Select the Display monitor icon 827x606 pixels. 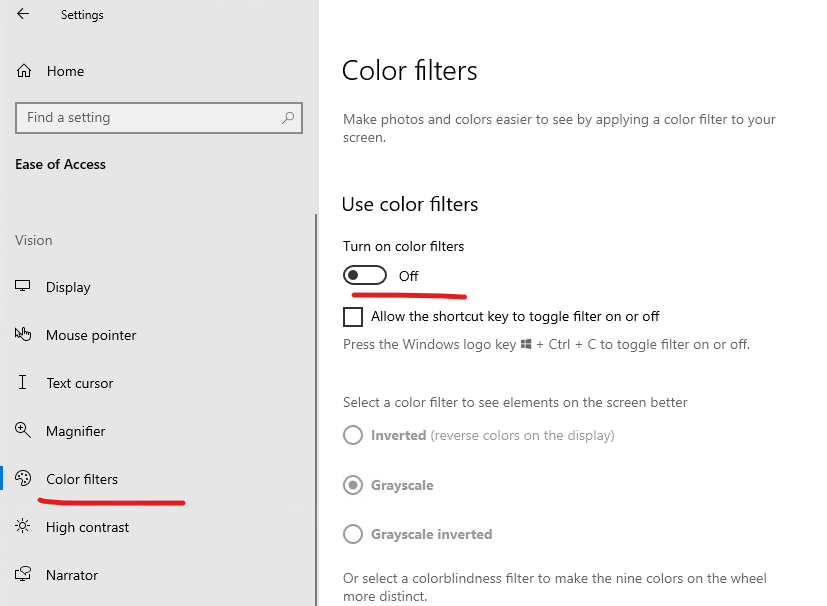pyautogui.click(x=22, y=287)
